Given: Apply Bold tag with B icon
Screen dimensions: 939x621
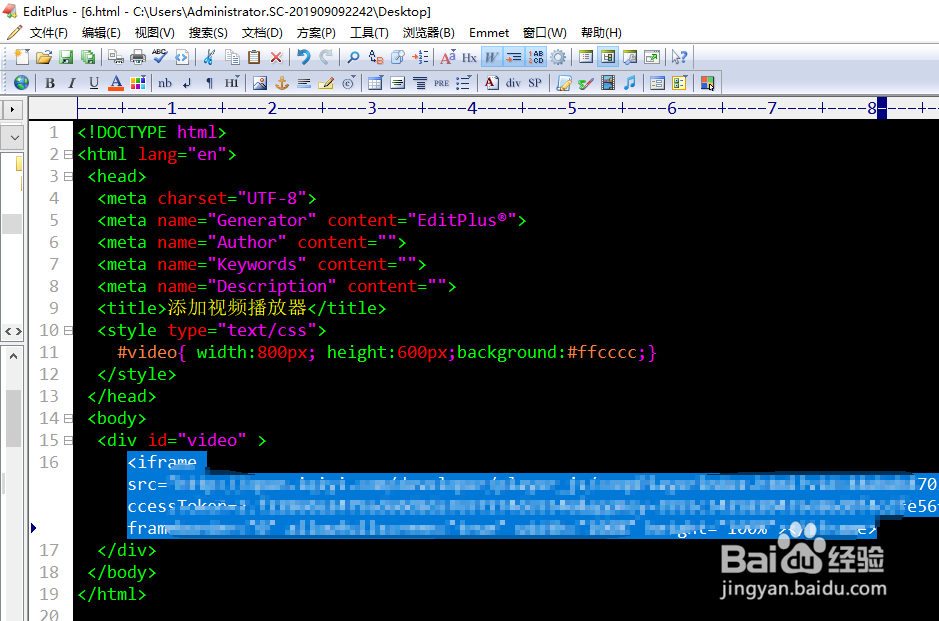Looking at the screenshot, I should (x=50, y=83).
